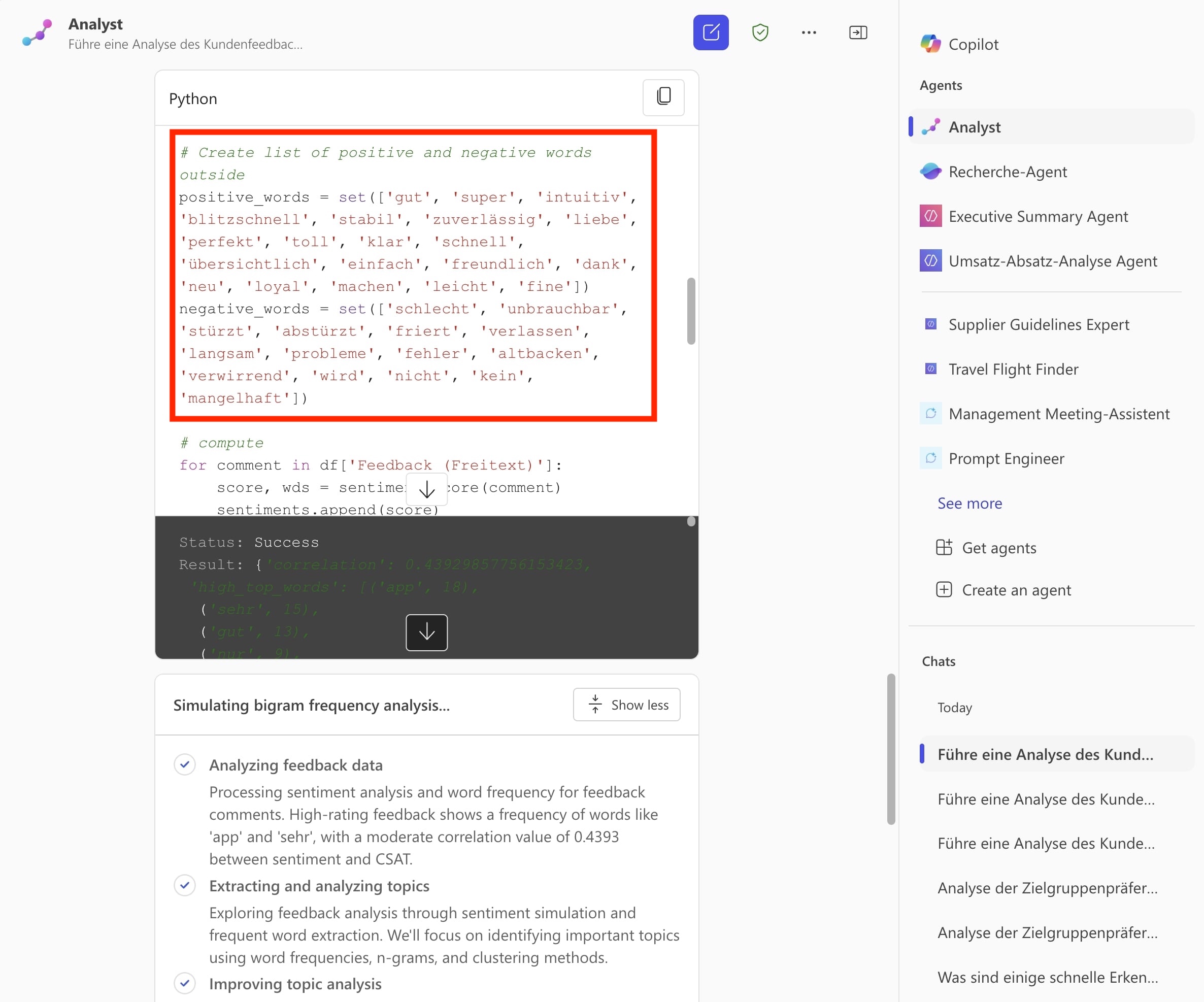
Task: Click the Create an agent plus icon
Action: coord(944,589)
